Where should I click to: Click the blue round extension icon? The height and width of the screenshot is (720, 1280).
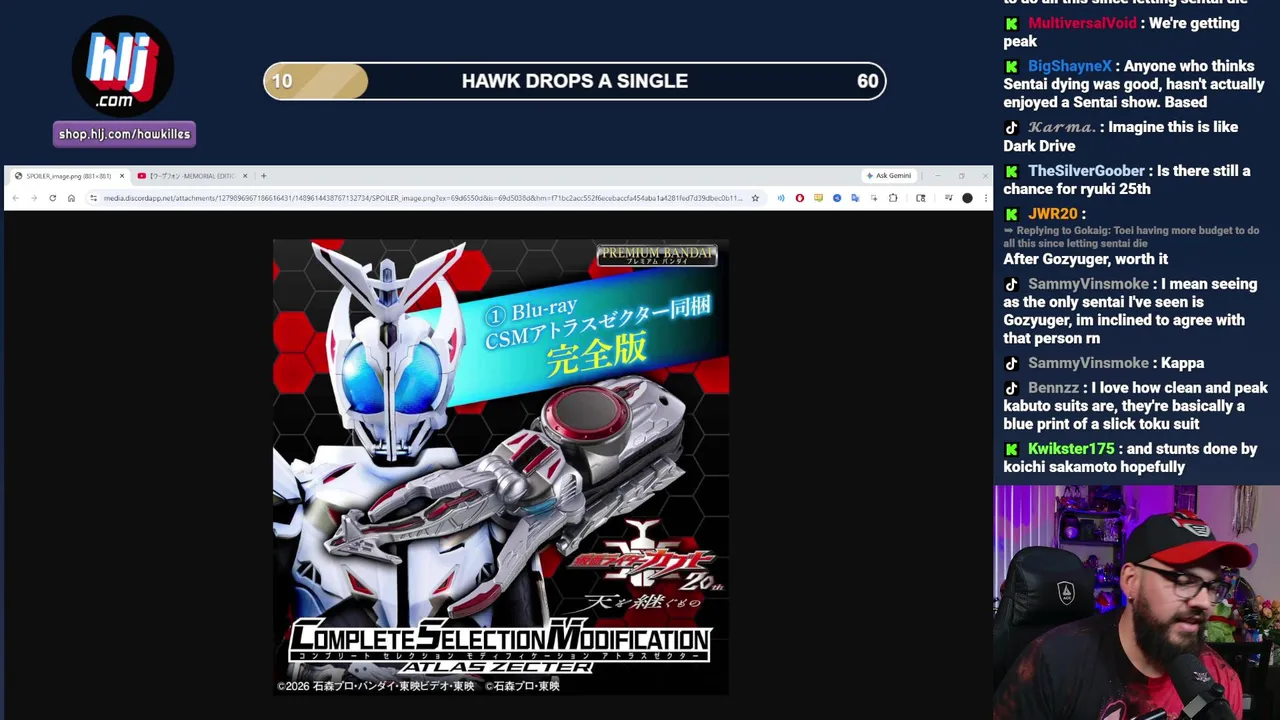[x=837, y=198]
